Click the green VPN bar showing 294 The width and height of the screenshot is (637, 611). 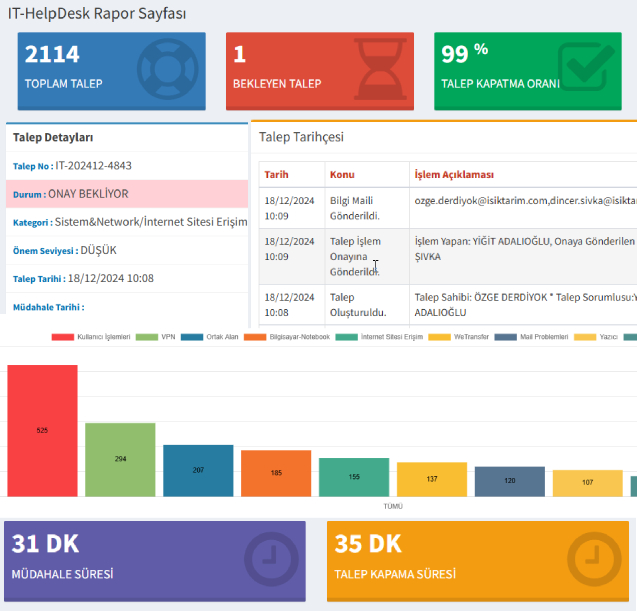point(120,460)
